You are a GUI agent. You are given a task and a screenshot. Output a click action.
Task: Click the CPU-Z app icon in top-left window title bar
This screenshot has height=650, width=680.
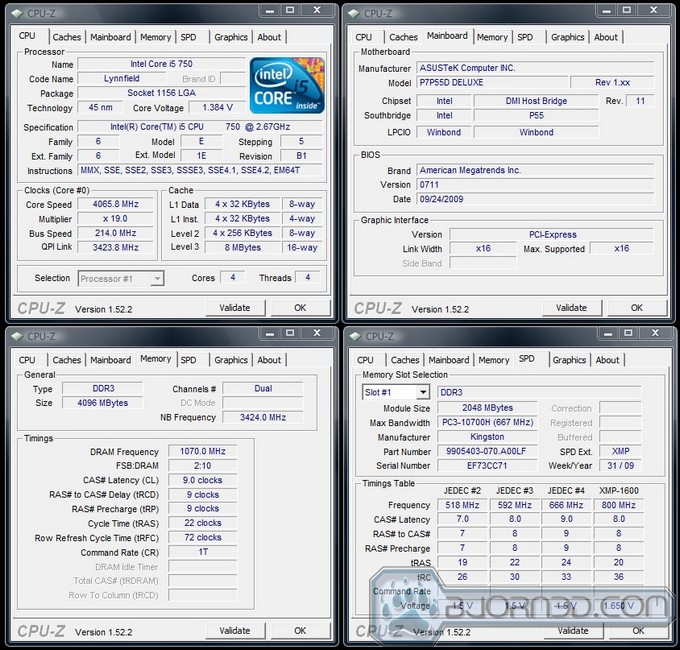[x=17, y=13]
